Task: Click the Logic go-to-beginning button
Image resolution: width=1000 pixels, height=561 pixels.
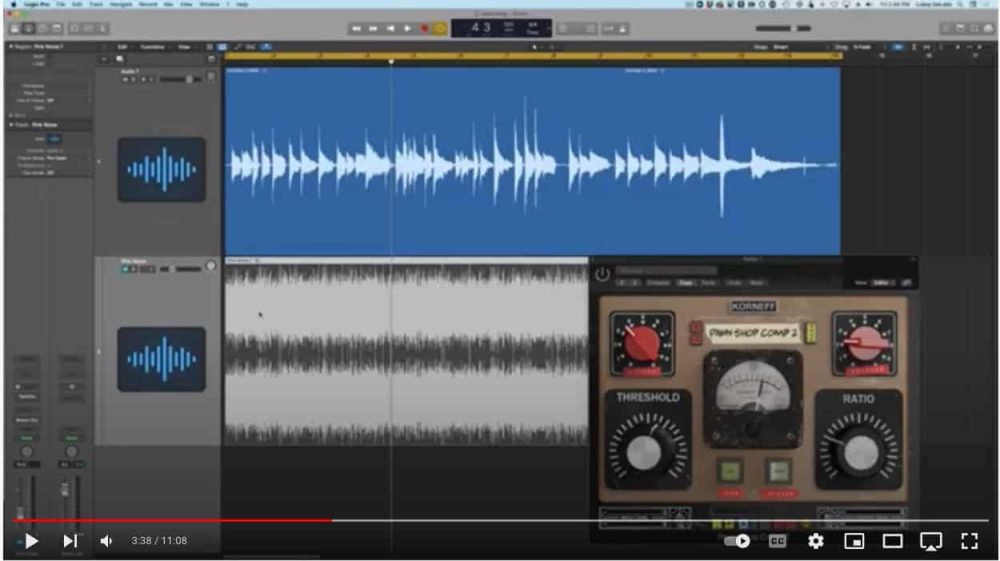Action: click(x=390, y=29)
